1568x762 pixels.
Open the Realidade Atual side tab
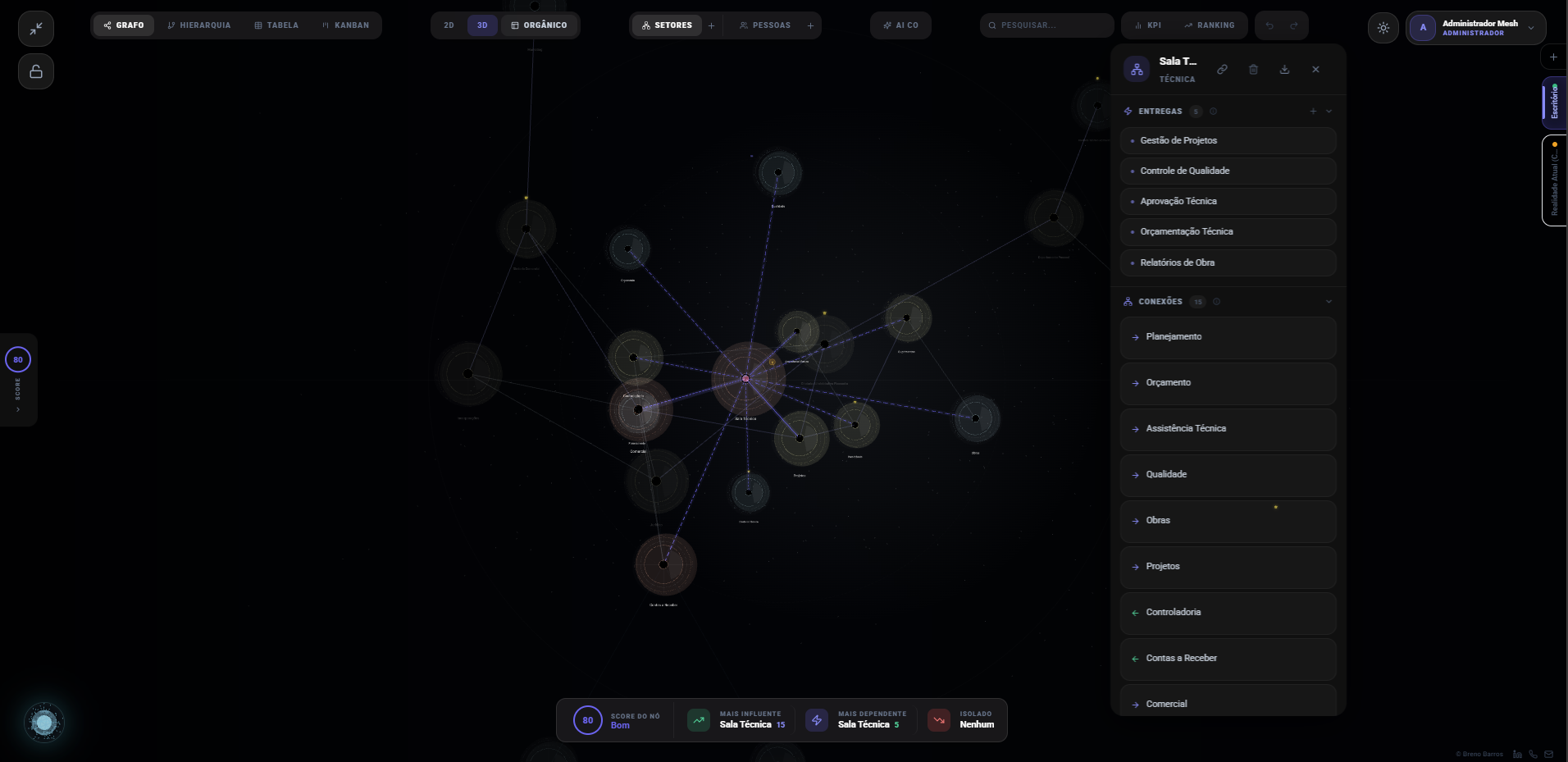tap(1554, 180)
